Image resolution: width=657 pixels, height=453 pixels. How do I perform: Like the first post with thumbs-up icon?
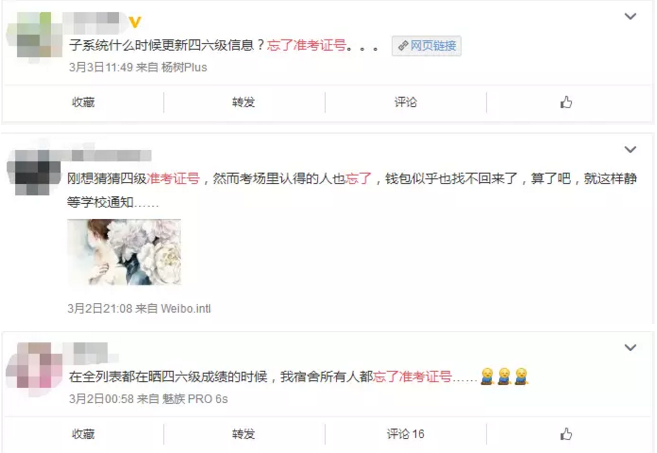pos(566,102)
